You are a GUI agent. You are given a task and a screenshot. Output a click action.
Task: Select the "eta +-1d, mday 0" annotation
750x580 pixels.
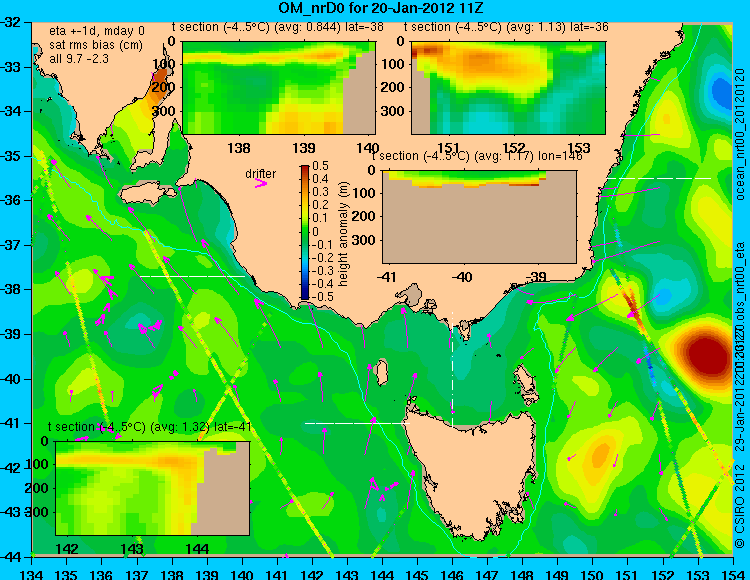(x=97, y=31)
